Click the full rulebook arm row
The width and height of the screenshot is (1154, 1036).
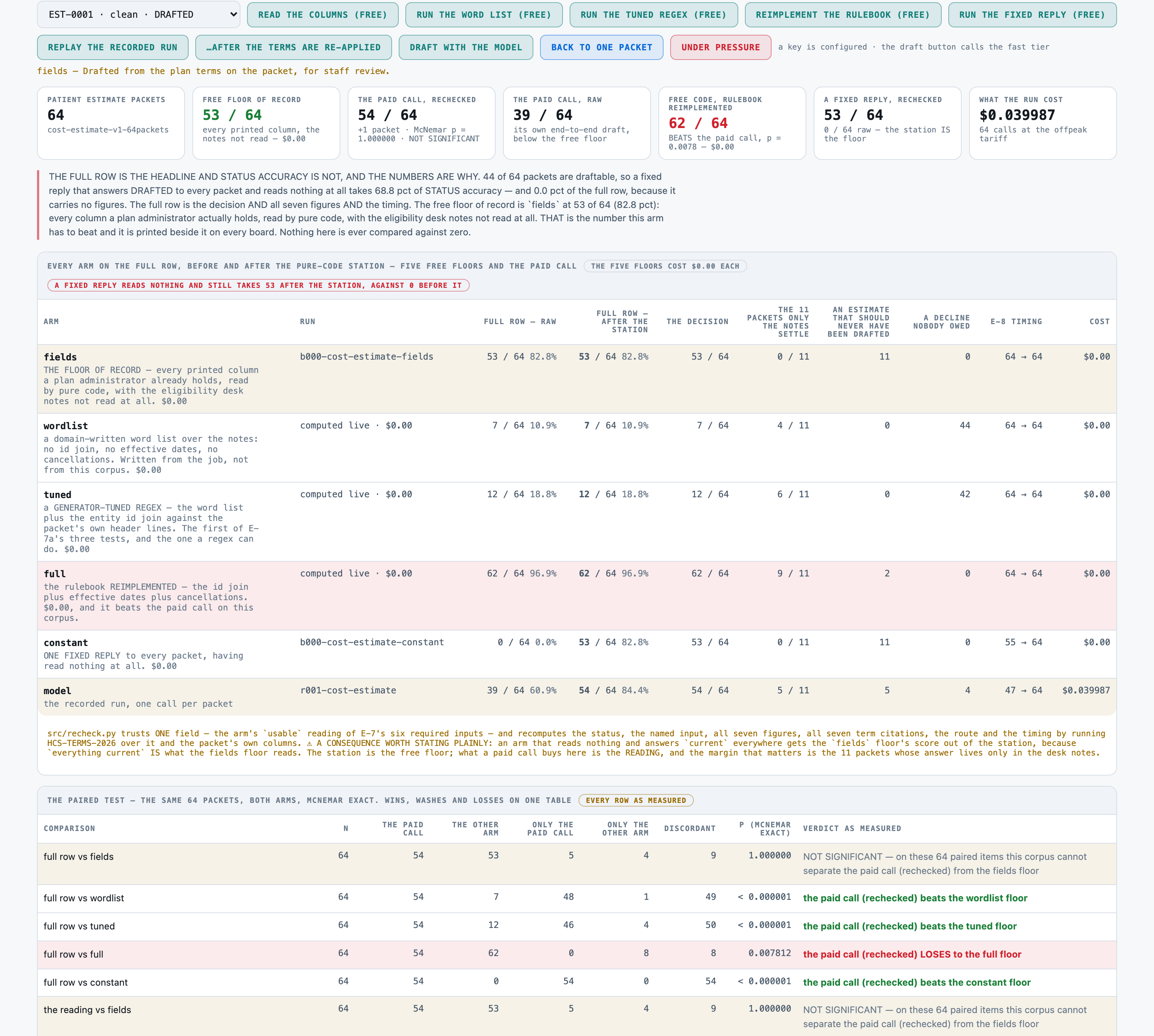[577, 595]
